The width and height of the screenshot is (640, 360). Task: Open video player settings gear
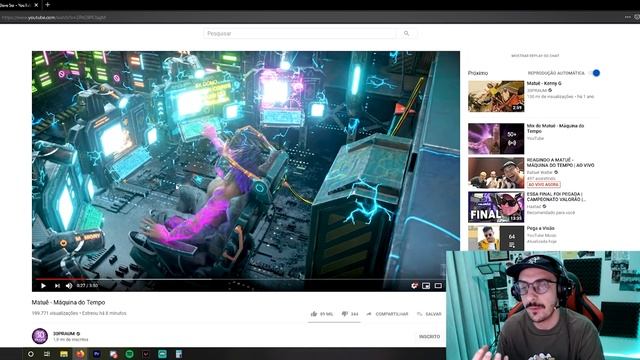pyautogui.click(x=414, y=286)
